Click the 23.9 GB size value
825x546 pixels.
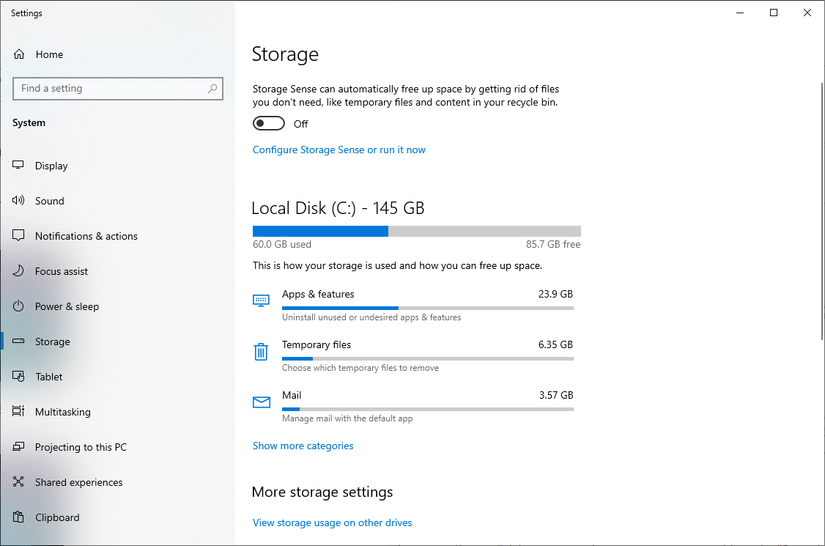coord(556,294)
